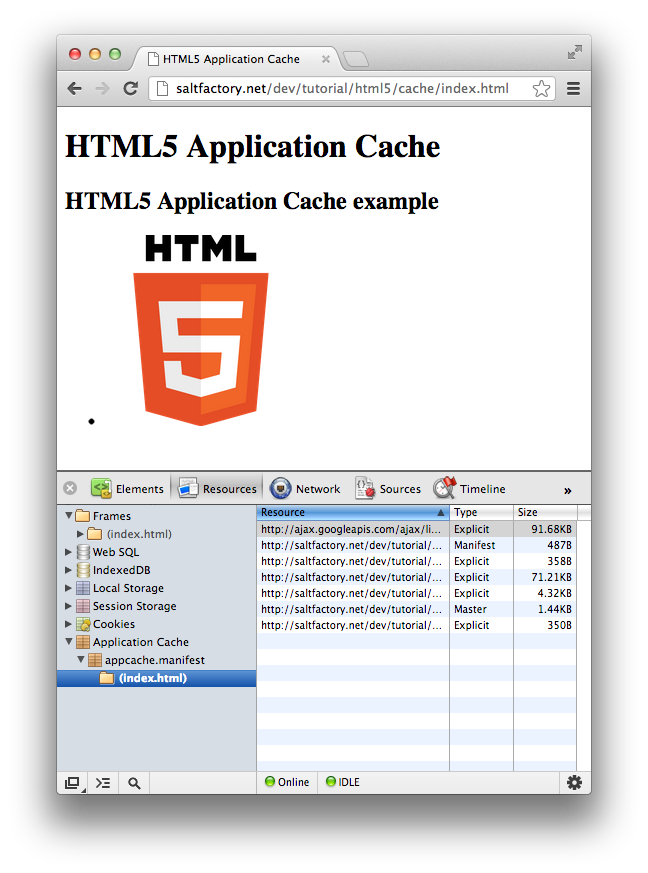
Task: Select the Web SQL database icon
Action: pos(83,552)
